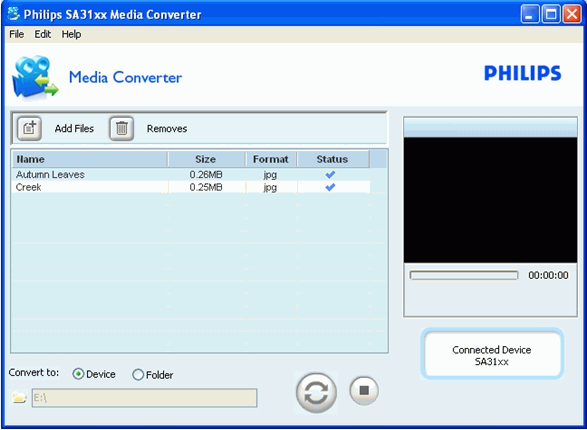Click the preview playback progress bar
The image size is (587, 430).
coord(464,275)
